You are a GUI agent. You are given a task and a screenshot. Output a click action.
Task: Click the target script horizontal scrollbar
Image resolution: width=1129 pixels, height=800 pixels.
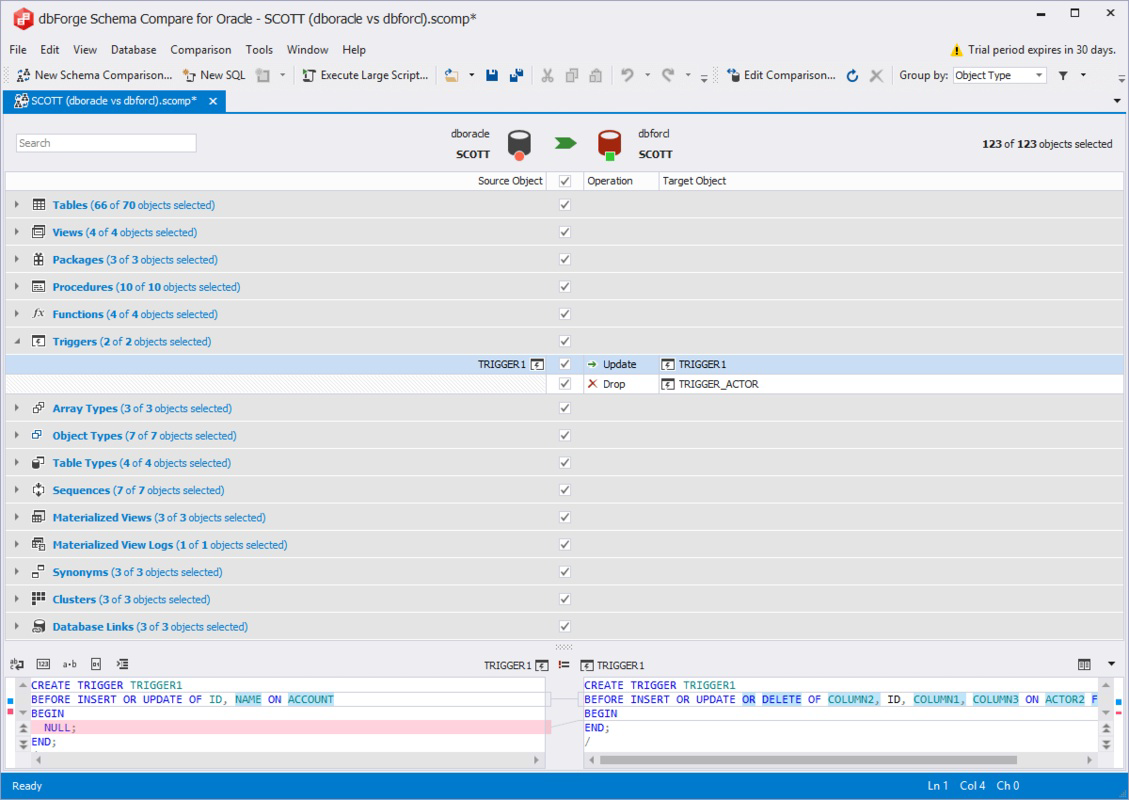[808, 760]
